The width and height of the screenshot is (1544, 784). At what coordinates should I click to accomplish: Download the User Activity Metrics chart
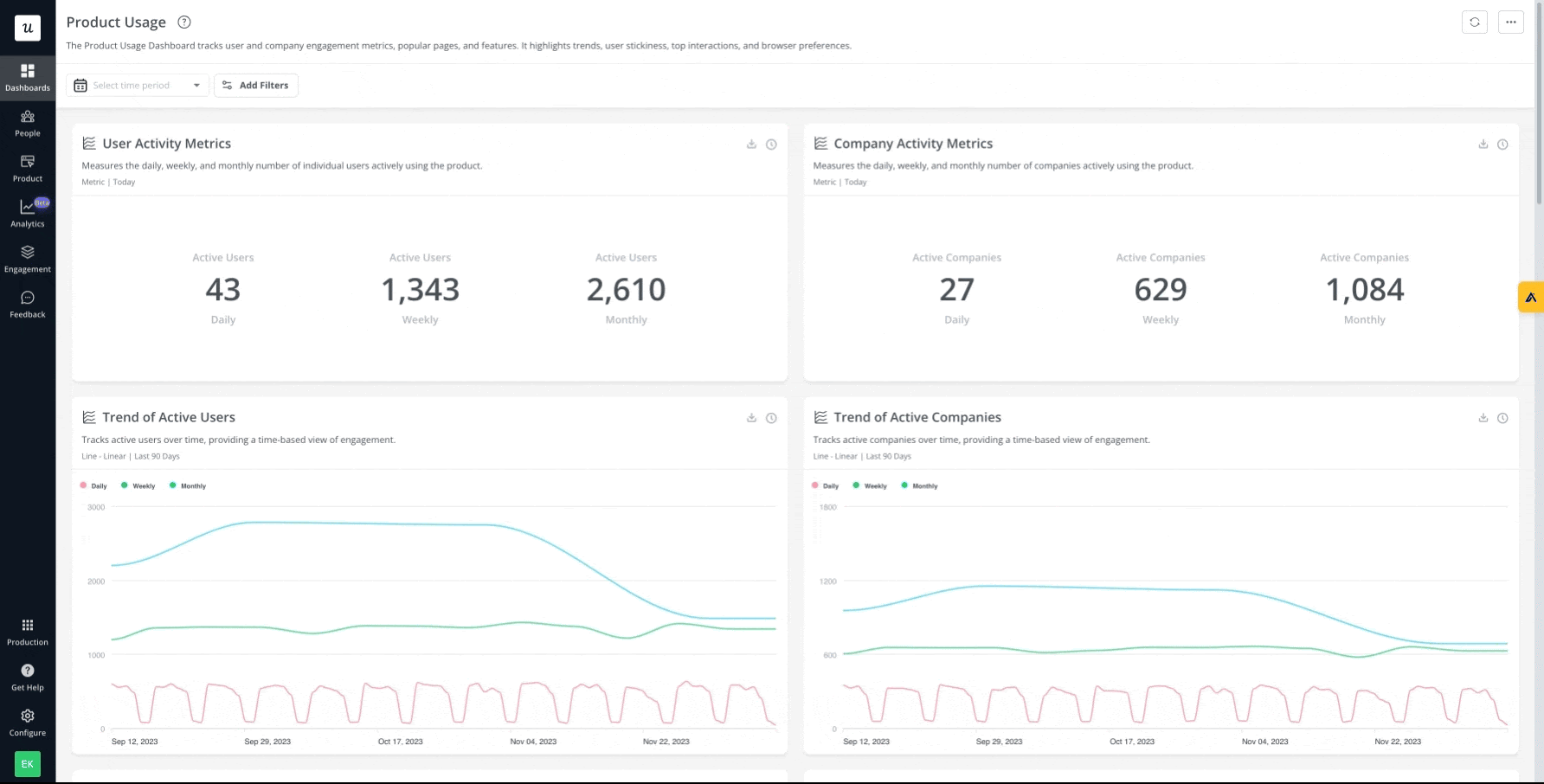point(751,145)
